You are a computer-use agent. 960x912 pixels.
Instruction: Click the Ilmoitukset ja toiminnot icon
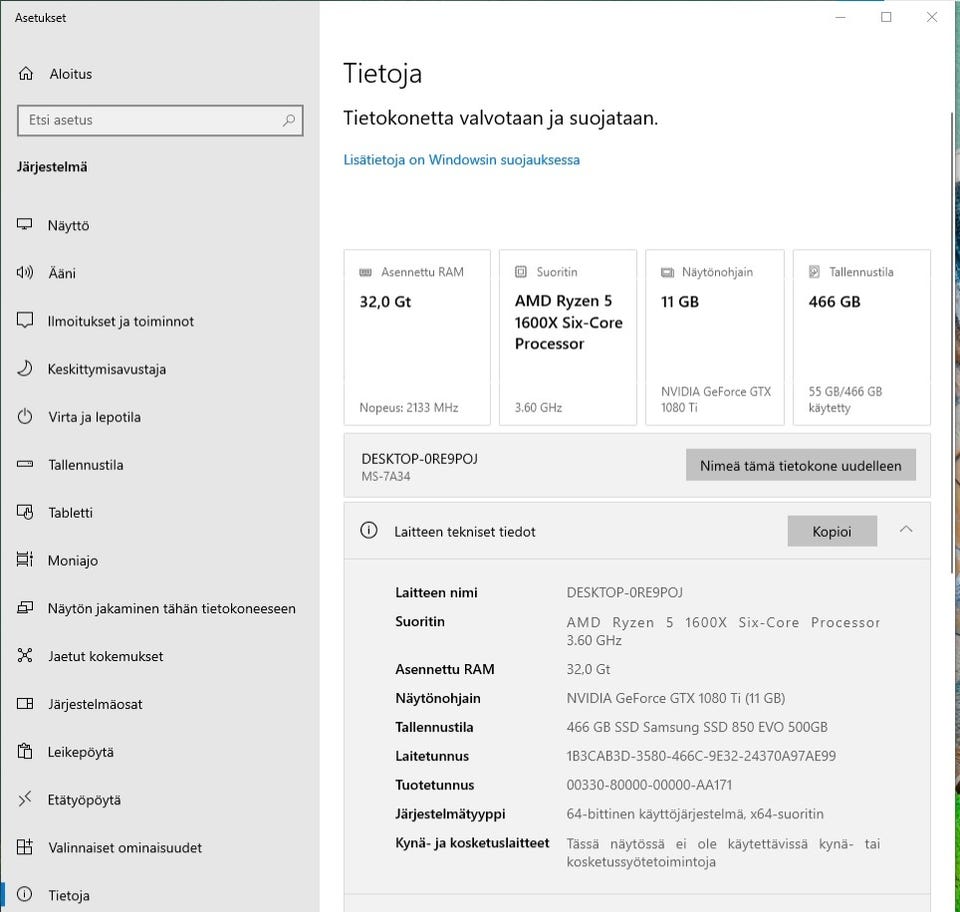pyautogui.click(x=24, y=320)
